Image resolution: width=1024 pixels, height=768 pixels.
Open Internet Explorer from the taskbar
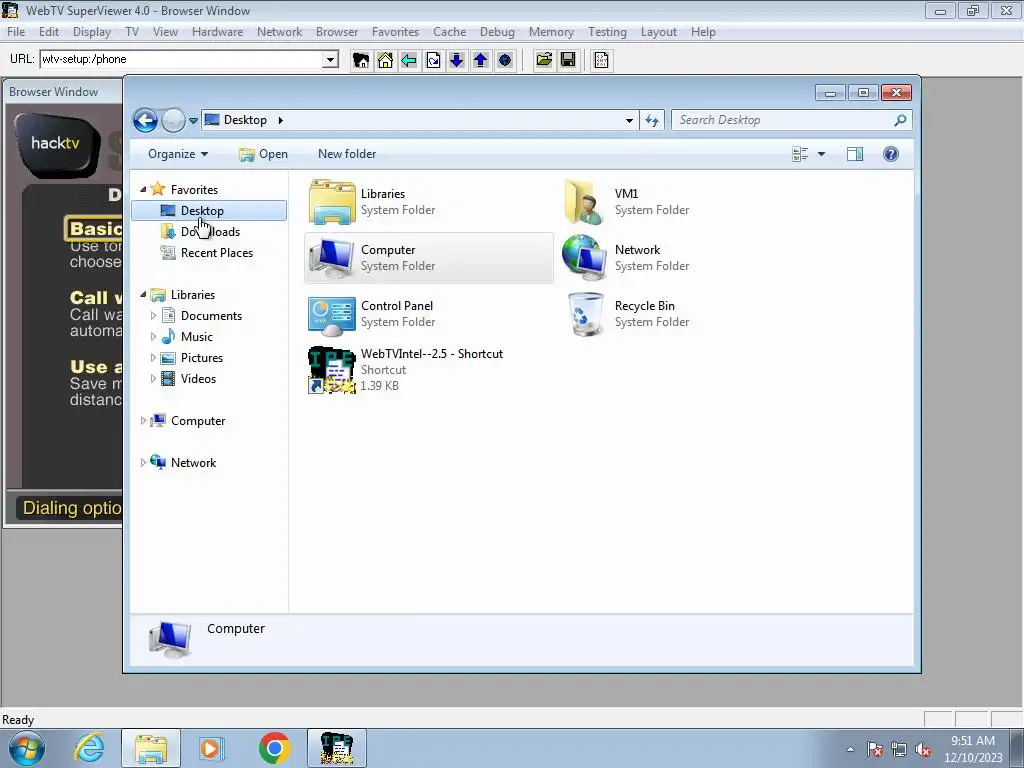(89, 748)
